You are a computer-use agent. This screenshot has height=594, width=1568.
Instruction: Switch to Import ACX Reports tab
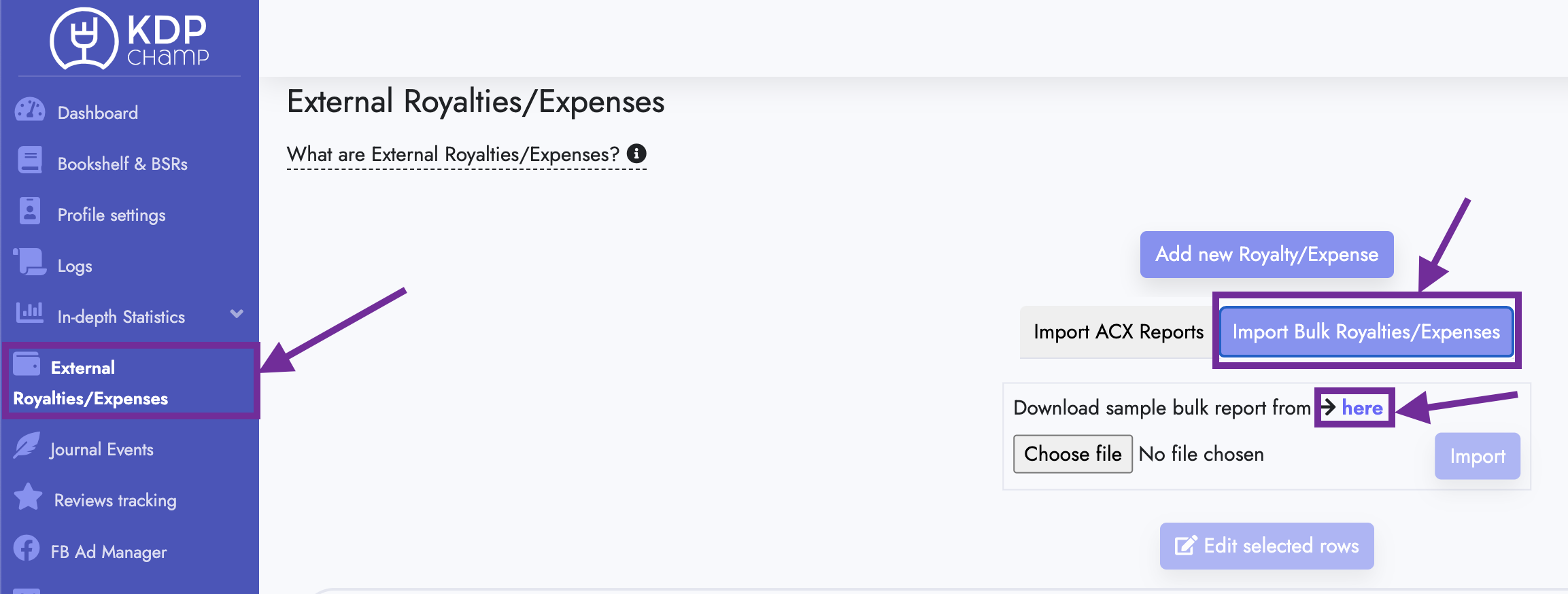[x=1119, y=332]
